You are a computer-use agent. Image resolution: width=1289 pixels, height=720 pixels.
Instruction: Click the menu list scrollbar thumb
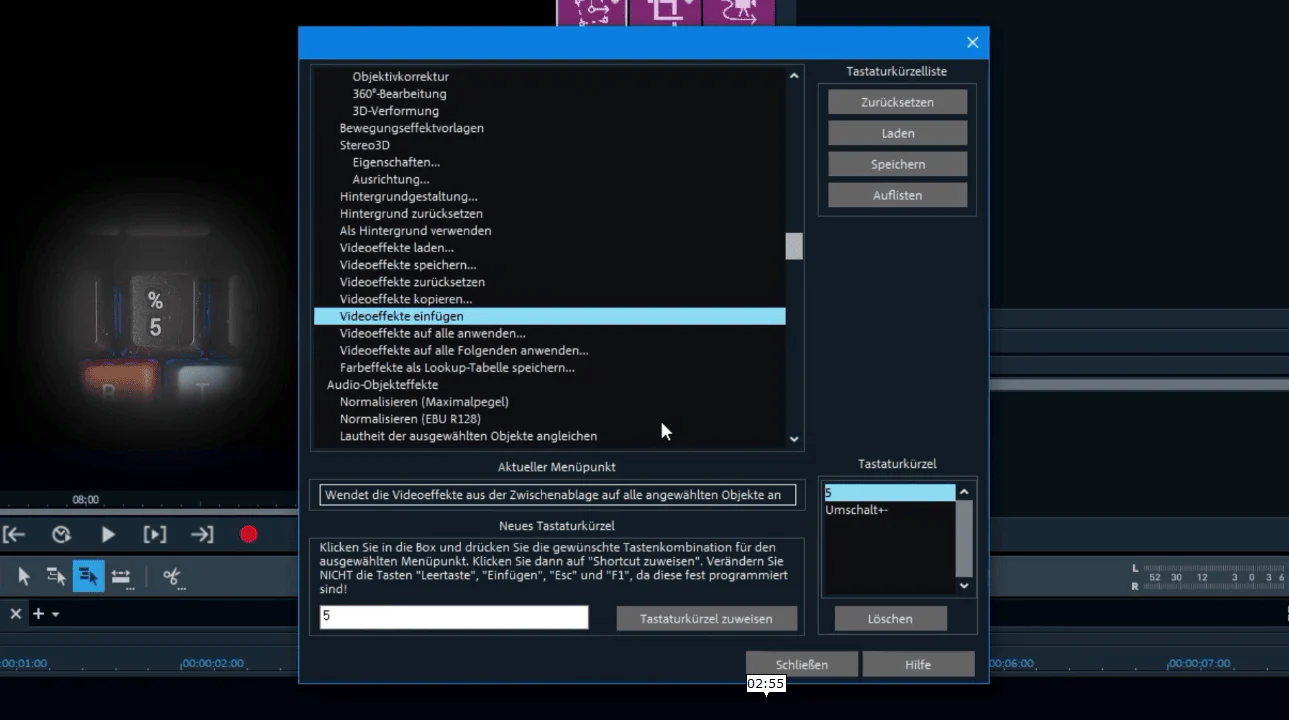[x=794, y=246]
